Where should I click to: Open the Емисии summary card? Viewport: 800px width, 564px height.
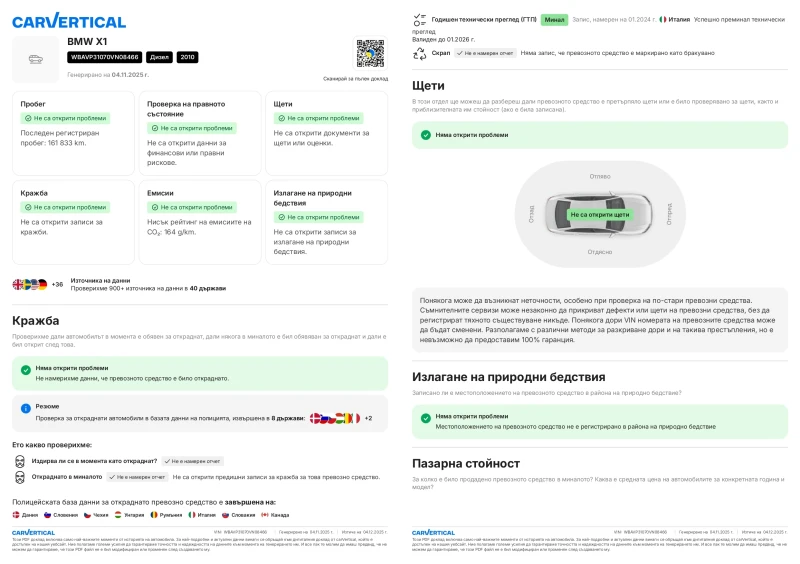click(x=199, y=221)
